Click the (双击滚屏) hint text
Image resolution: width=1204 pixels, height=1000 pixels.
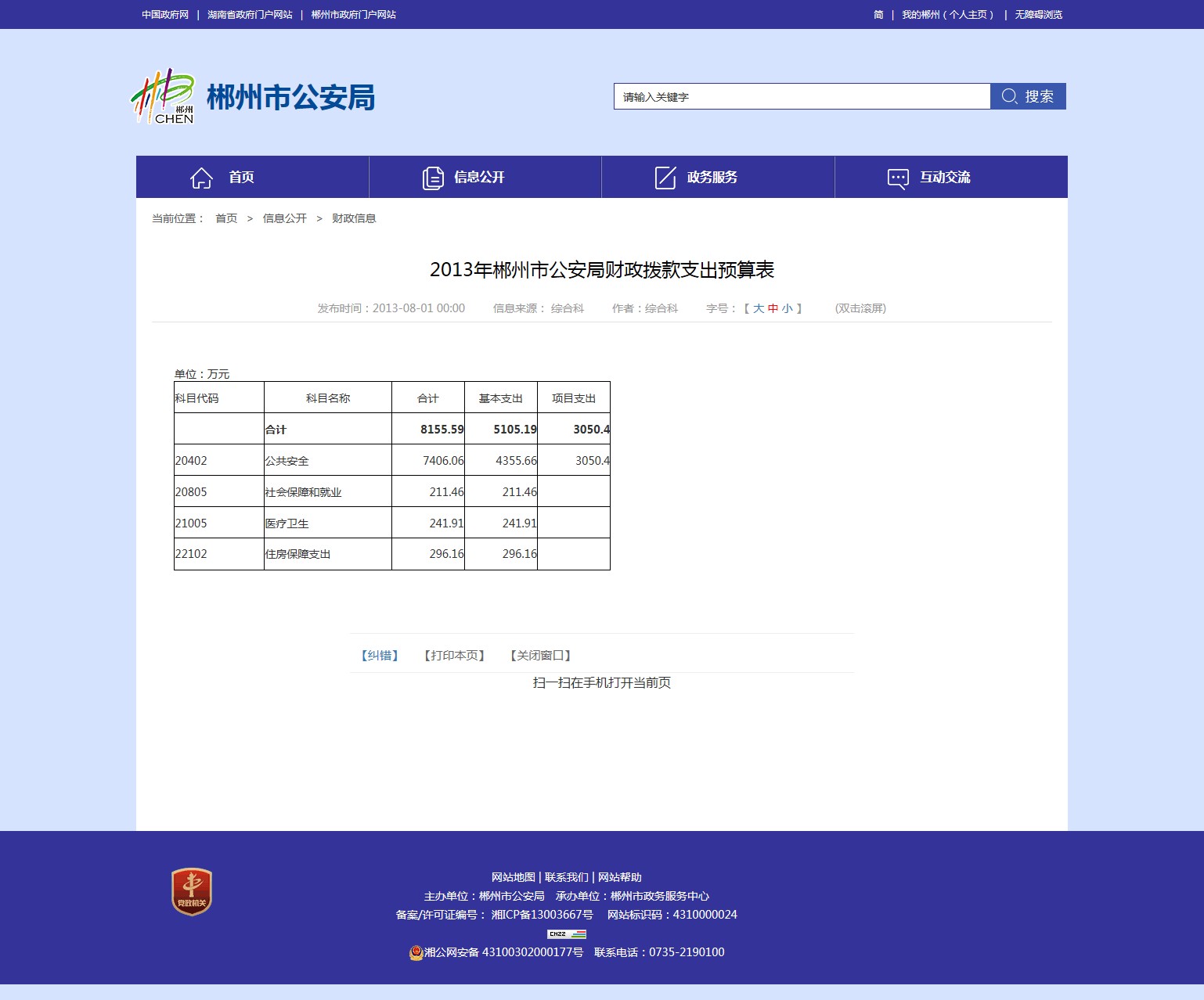pos(860,308)
